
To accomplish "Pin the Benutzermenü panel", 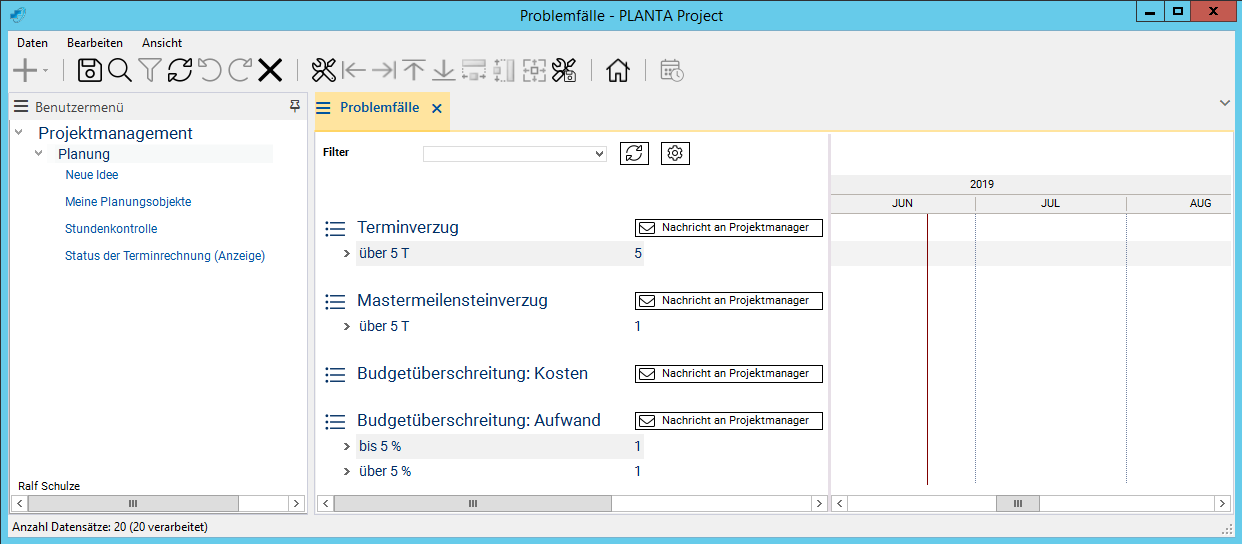I will point(294,106).
